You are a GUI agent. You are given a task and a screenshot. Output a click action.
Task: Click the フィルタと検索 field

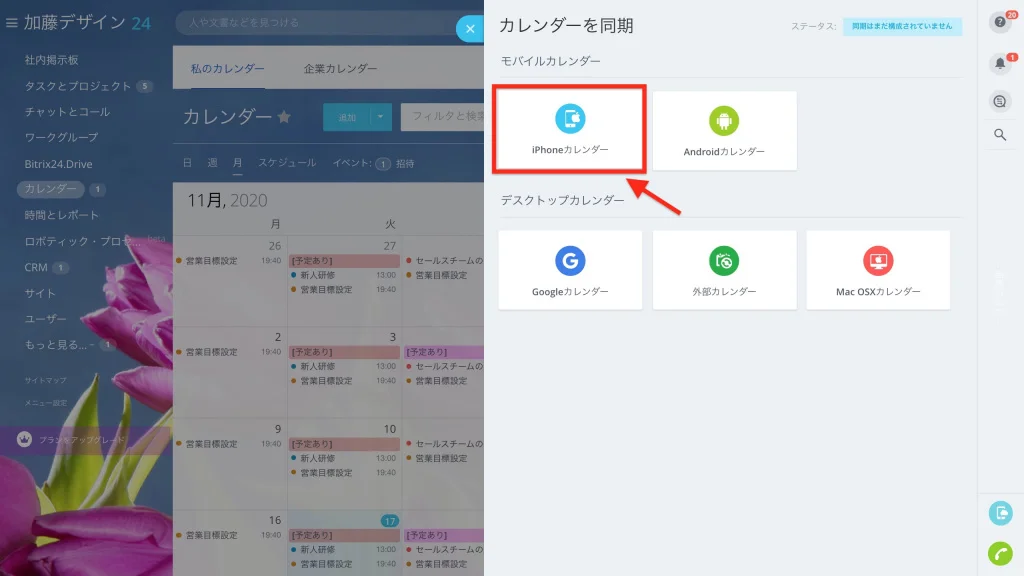(443, 117)
